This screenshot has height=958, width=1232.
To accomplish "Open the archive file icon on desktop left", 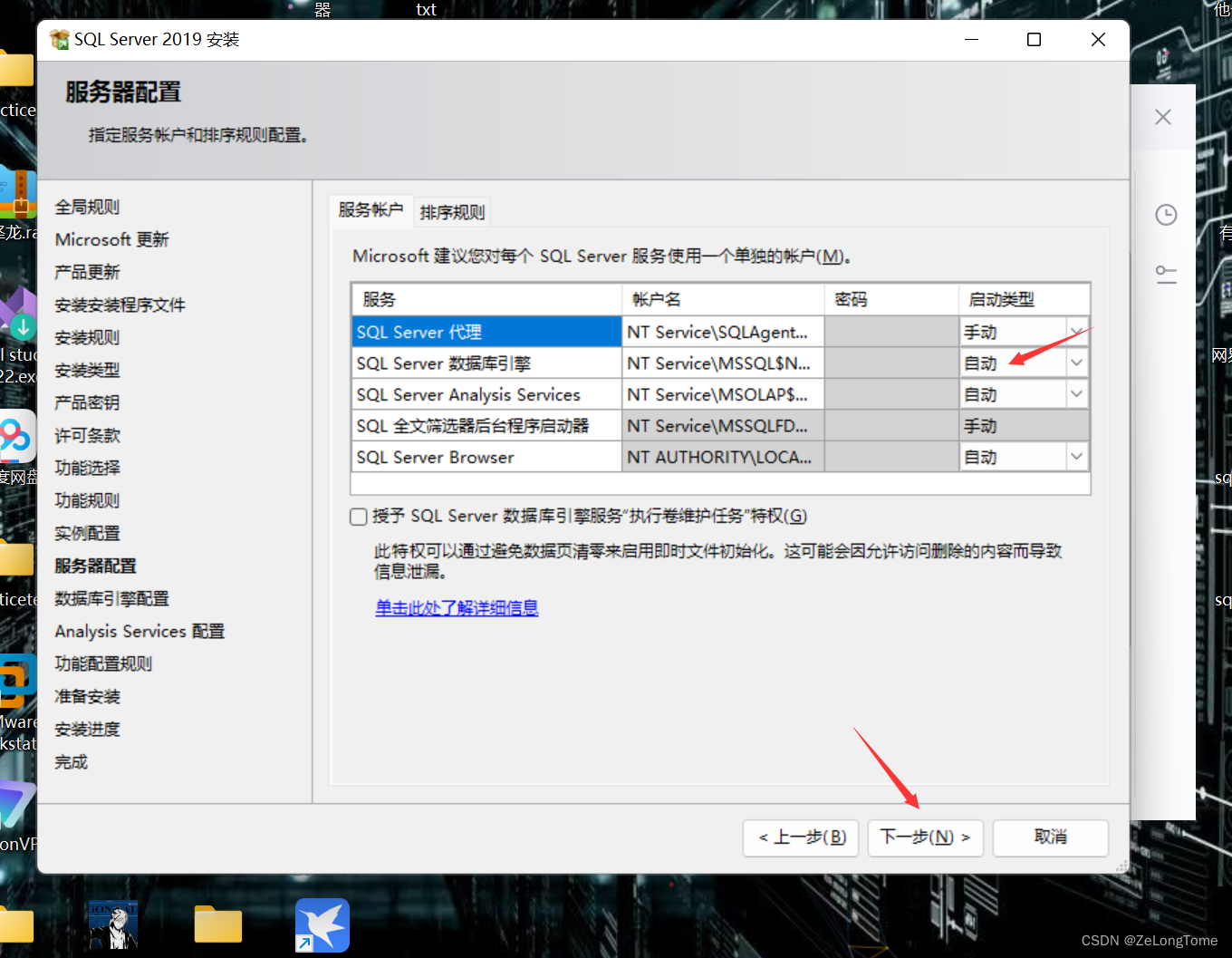I will (18, 192).
